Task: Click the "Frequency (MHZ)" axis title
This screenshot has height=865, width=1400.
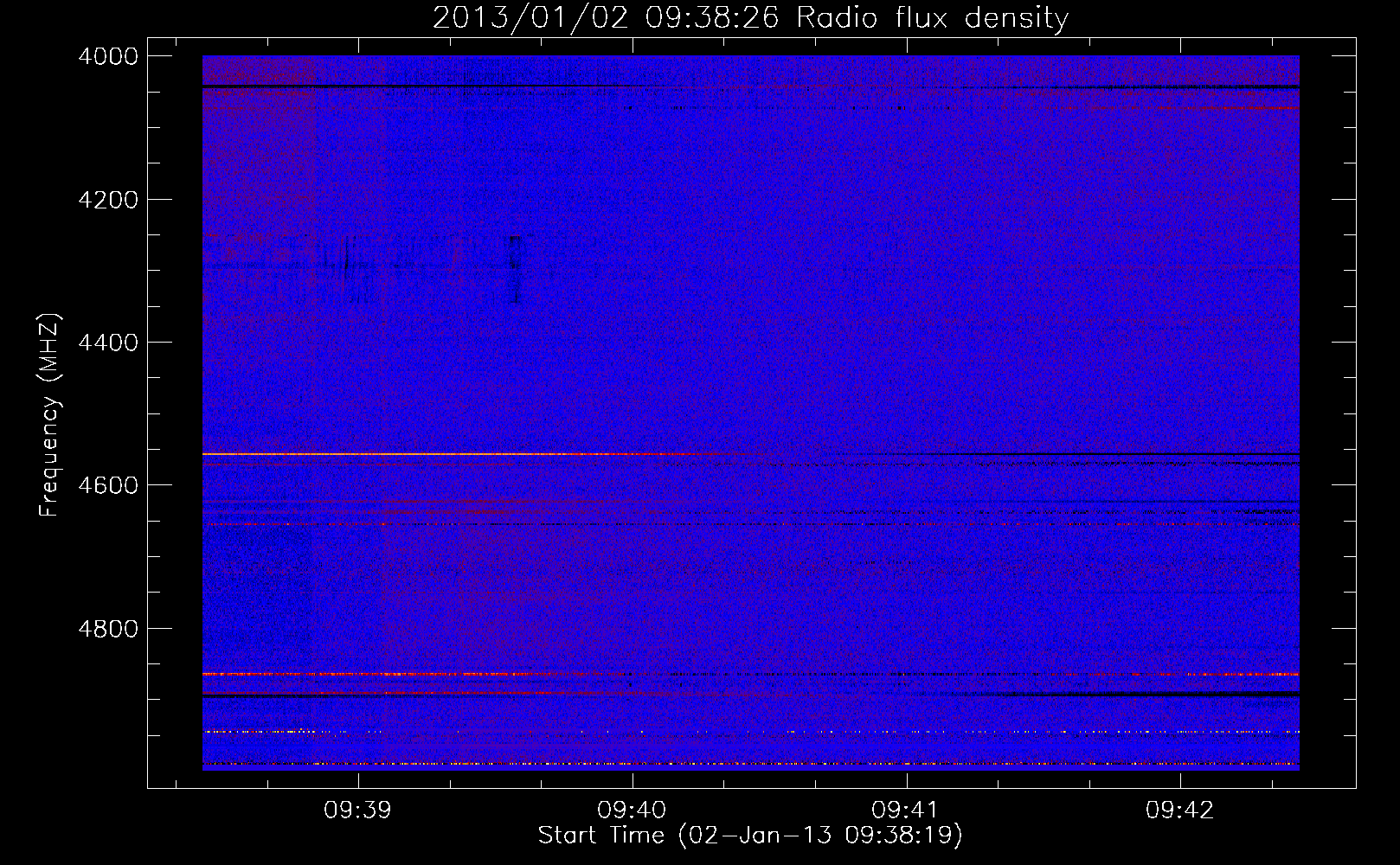Action: (x=50, y=414)
